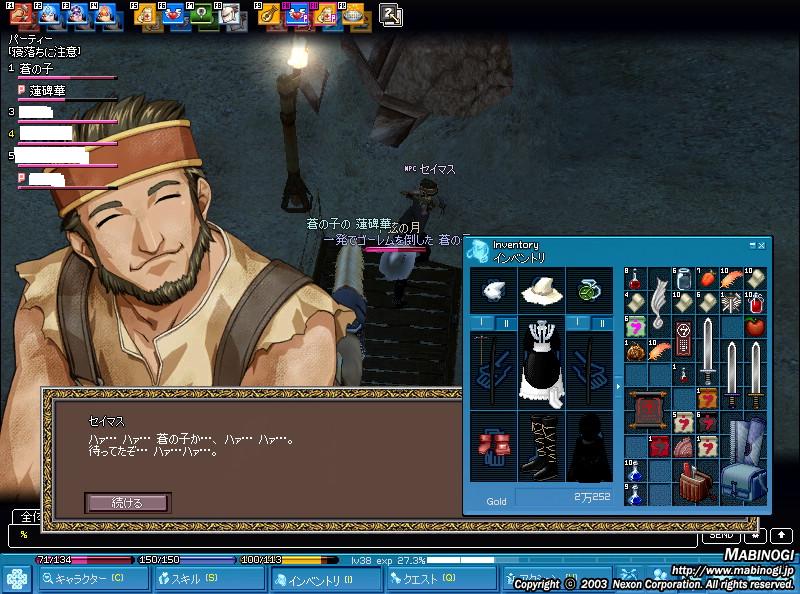The height and width of the screenshot is (594, 800).
Task: Activate the F2 blue-haired hotkey icon
Action: point(49,14)
